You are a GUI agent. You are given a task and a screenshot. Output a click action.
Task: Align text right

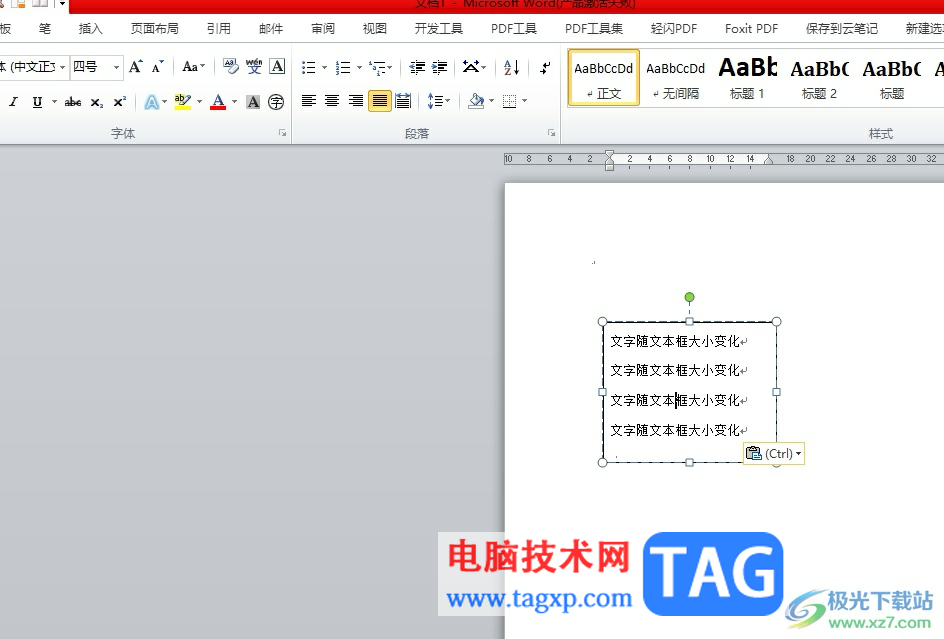[356, 101]
